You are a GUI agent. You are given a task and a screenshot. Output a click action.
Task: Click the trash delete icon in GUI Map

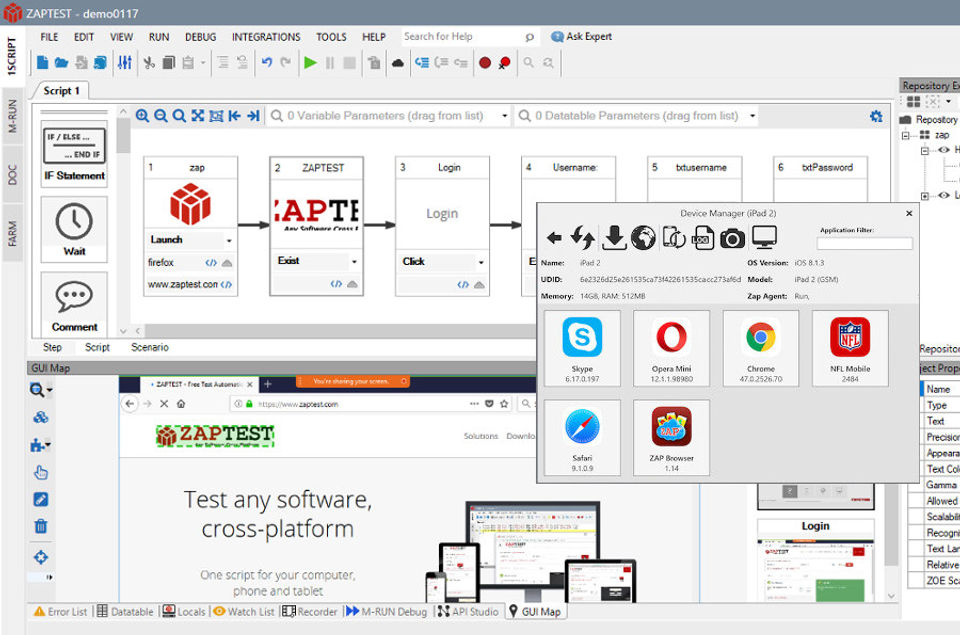click(41, 526)
